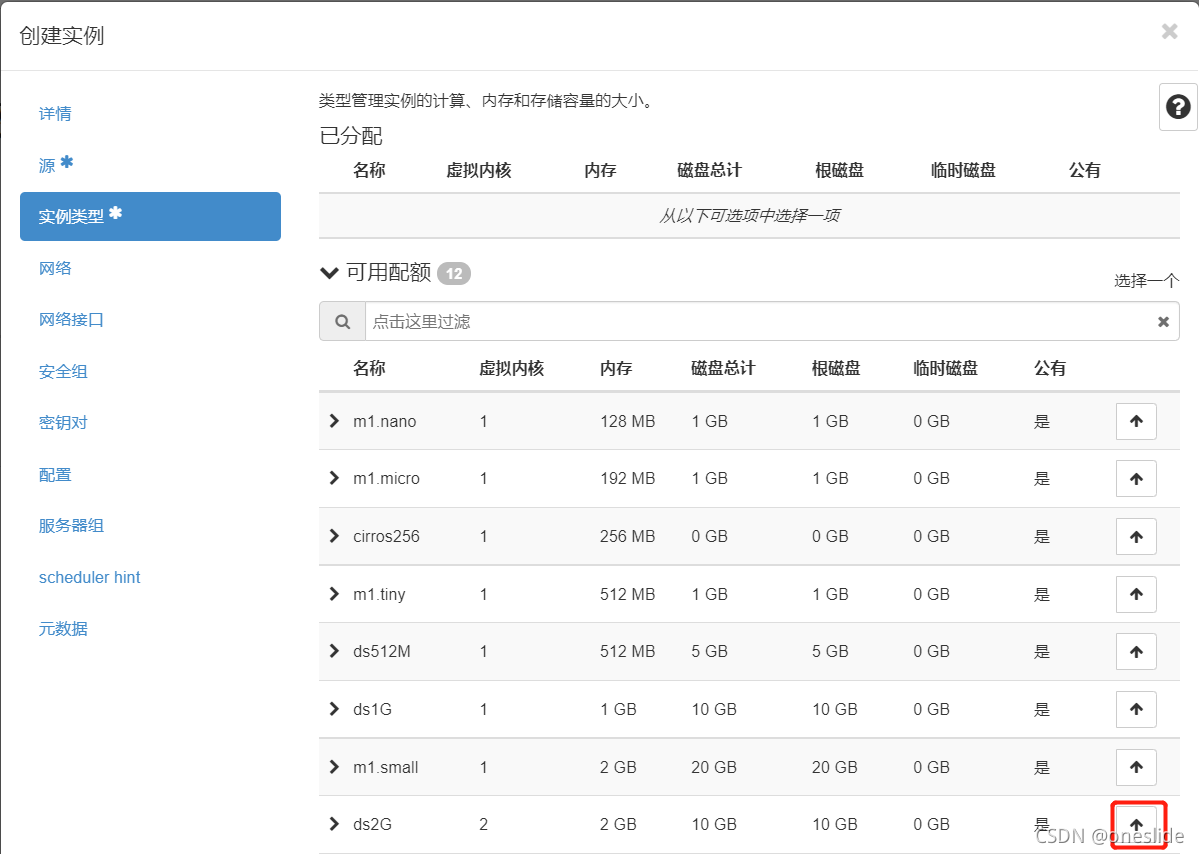1199x854 pixels.
Task: Open the 网络接口 step
Action: pos(71,320)
